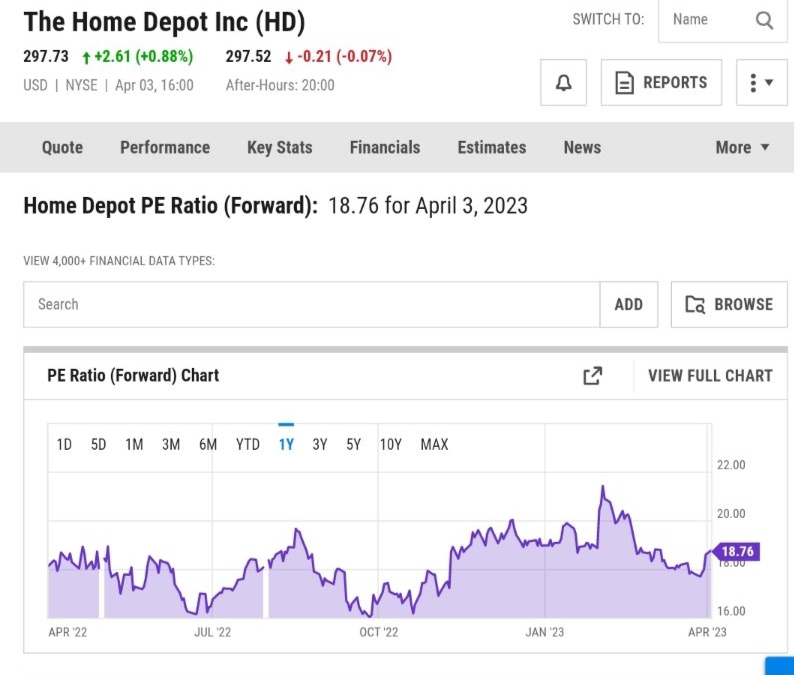This screenshot has width=794, height=675.
Task: Go to the Key Stats tab
Action: 280,147
